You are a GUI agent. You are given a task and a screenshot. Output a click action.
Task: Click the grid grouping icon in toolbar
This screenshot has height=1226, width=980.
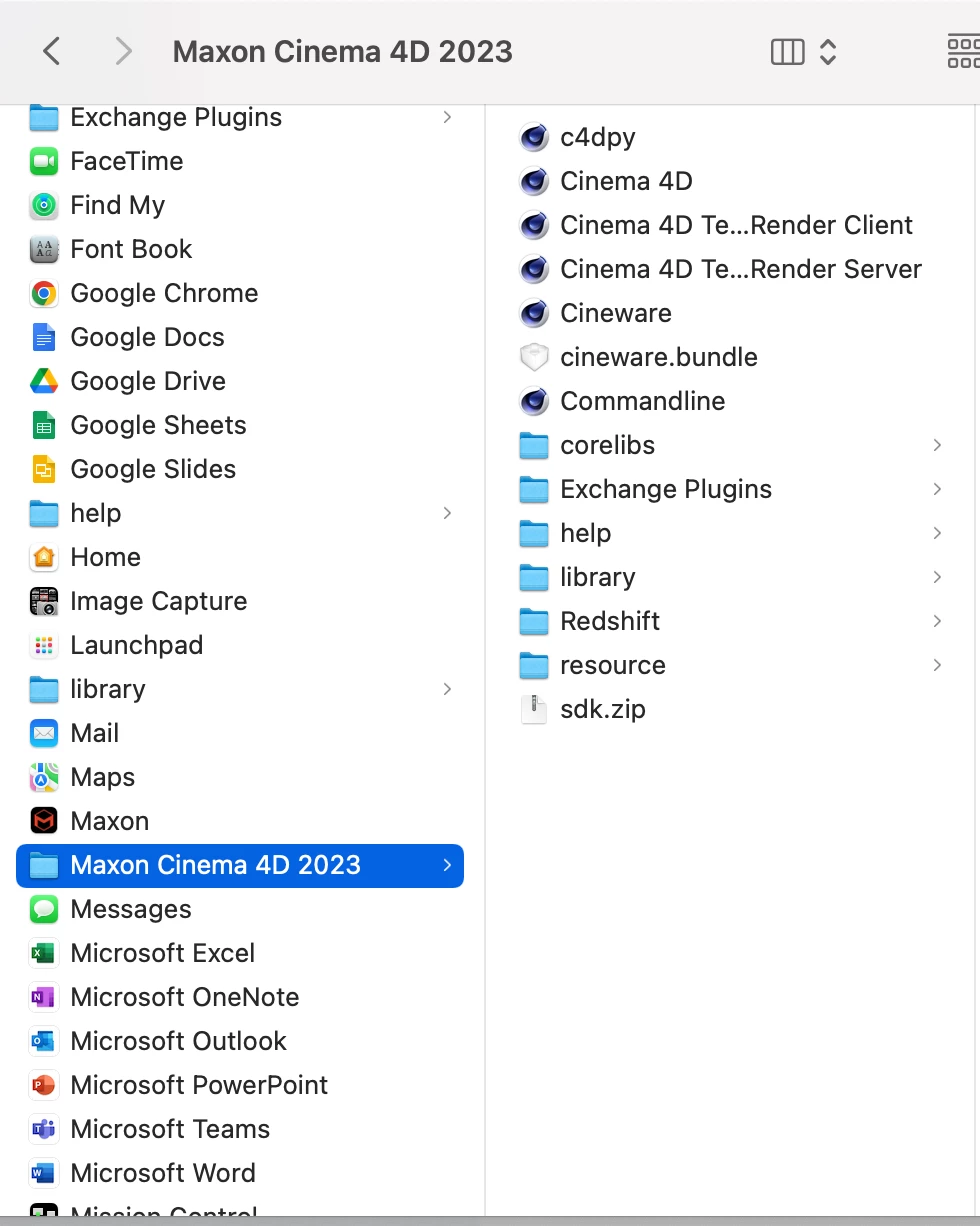click(963, 52)
